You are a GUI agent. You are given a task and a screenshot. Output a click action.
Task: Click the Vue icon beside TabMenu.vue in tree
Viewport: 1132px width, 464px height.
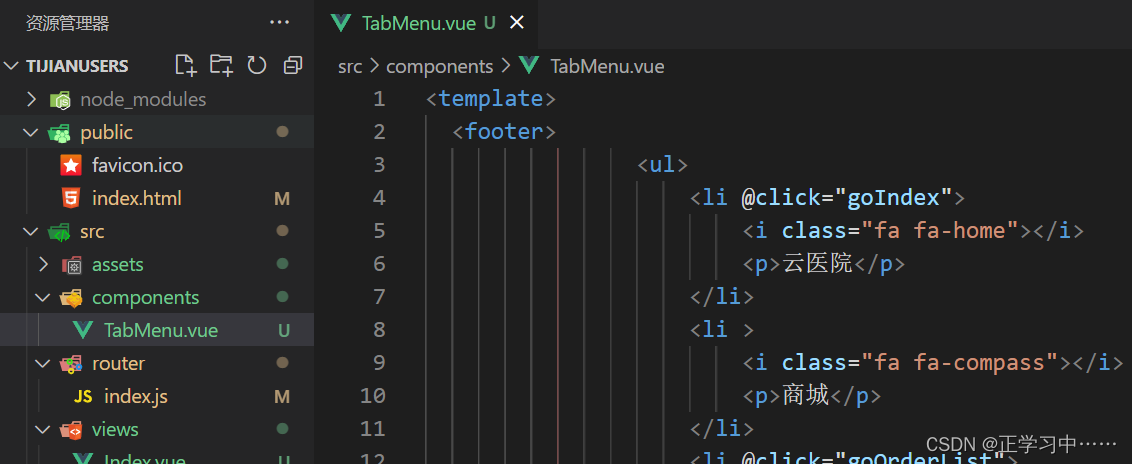(x=83, y=331)
